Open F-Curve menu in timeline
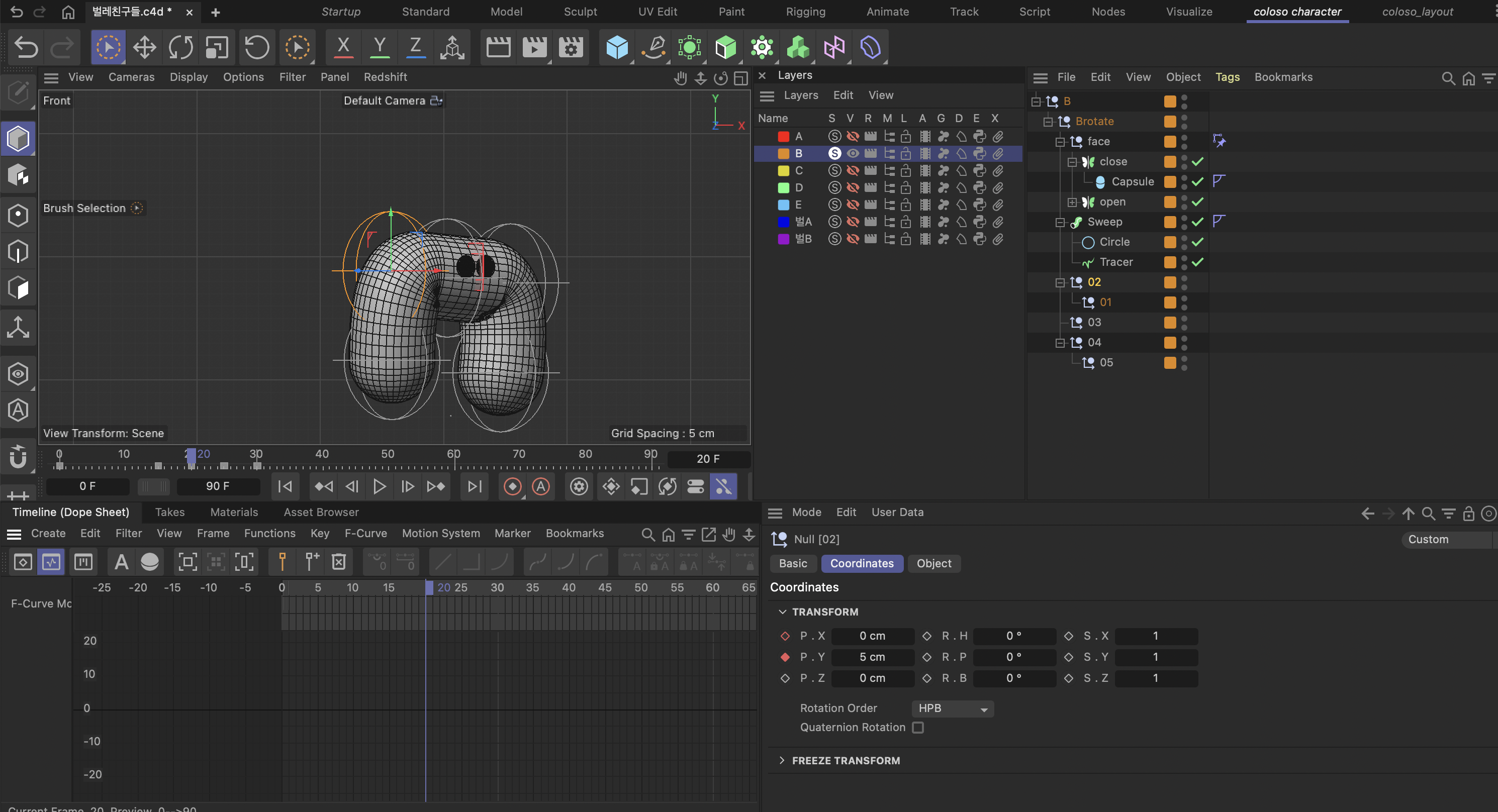This screenshot has height=812, width=1498. 366,534
